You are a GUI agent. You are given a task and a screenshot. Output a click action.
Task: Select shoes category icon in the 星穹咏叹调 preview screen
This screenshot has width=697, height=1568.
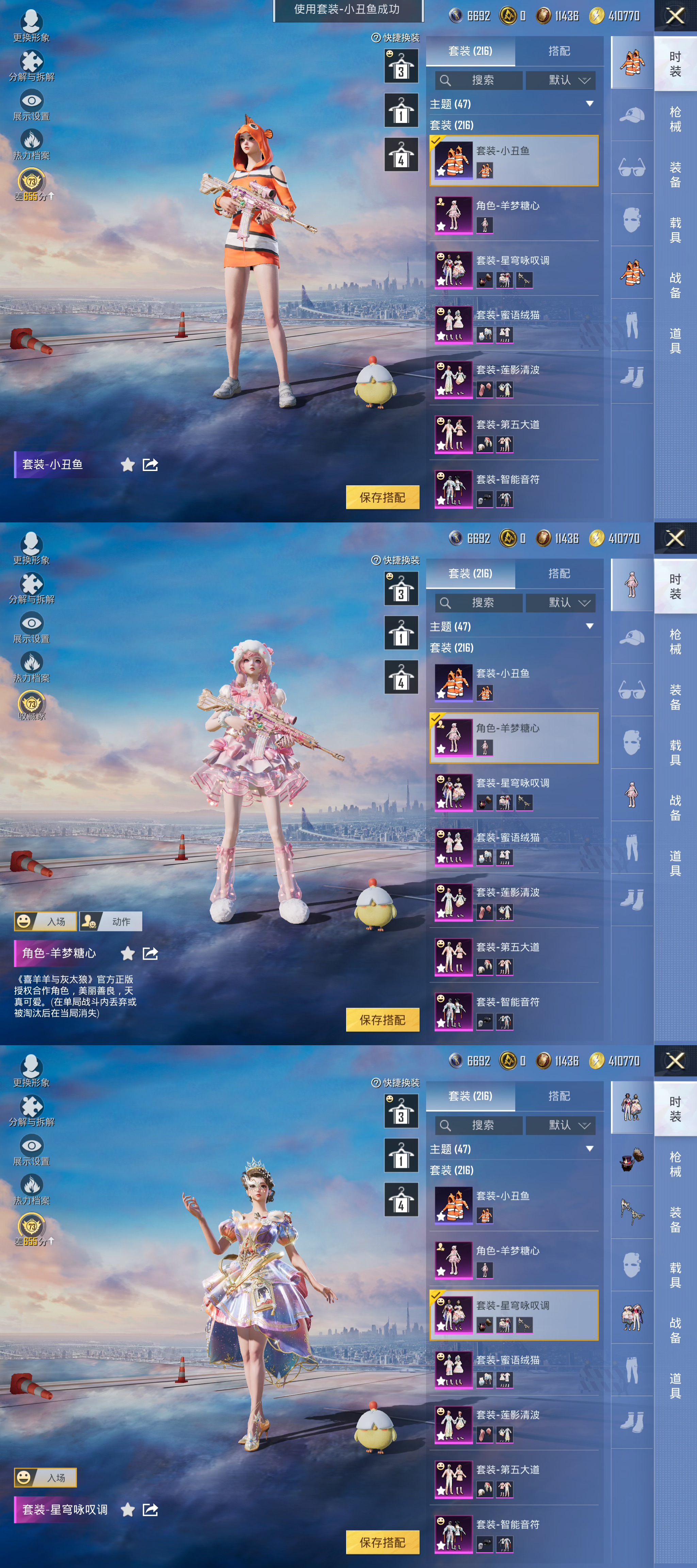tap(632, 1421)
